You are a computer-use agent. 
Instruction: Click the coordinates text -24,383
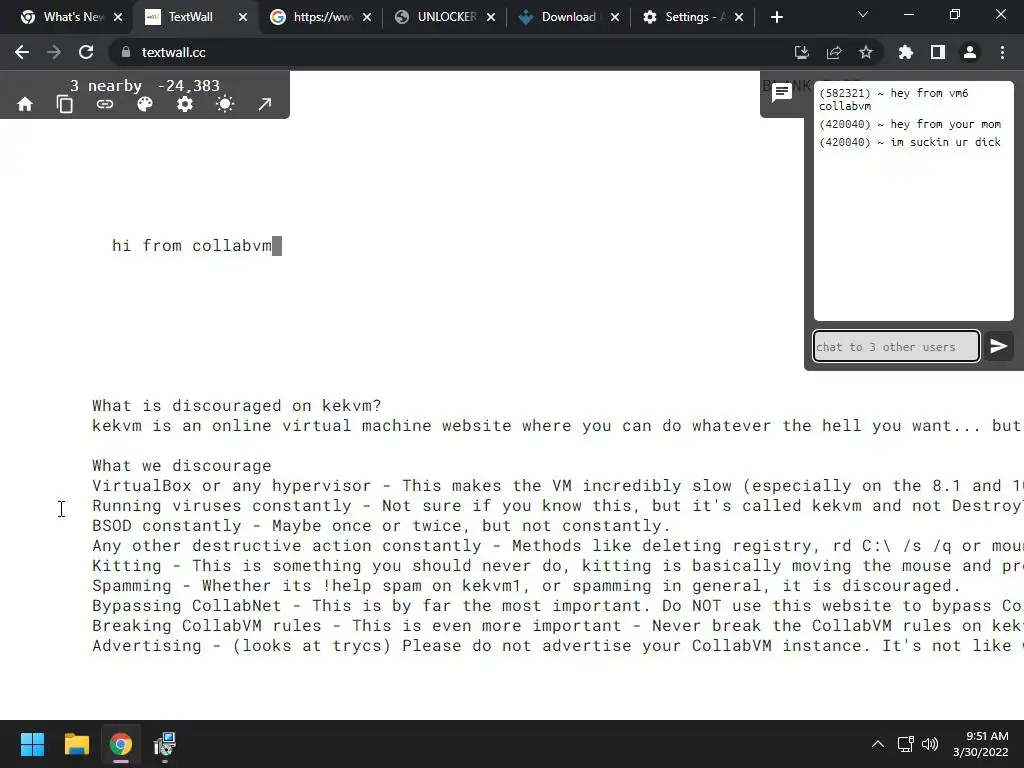(x=189, y=86)
